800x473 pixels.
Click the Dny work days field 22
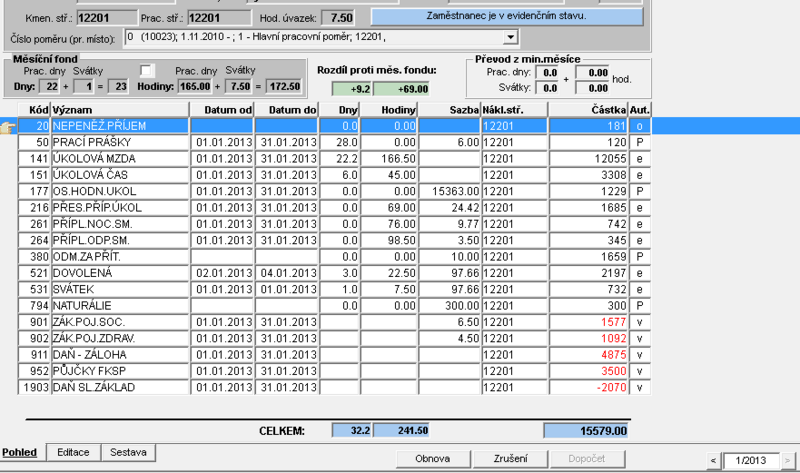pos(50,86)
